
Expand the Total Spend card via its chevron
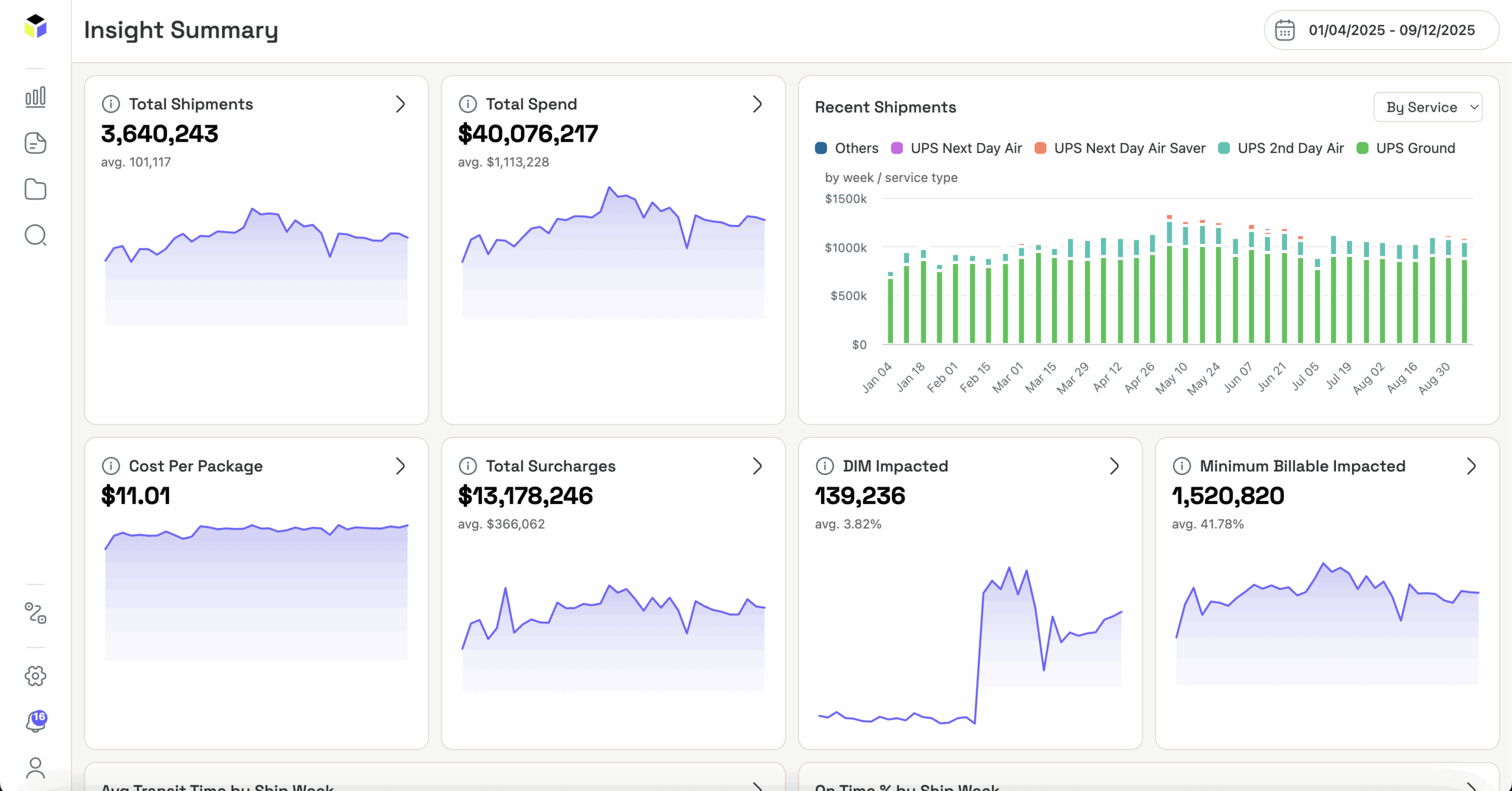click(758, 104)
